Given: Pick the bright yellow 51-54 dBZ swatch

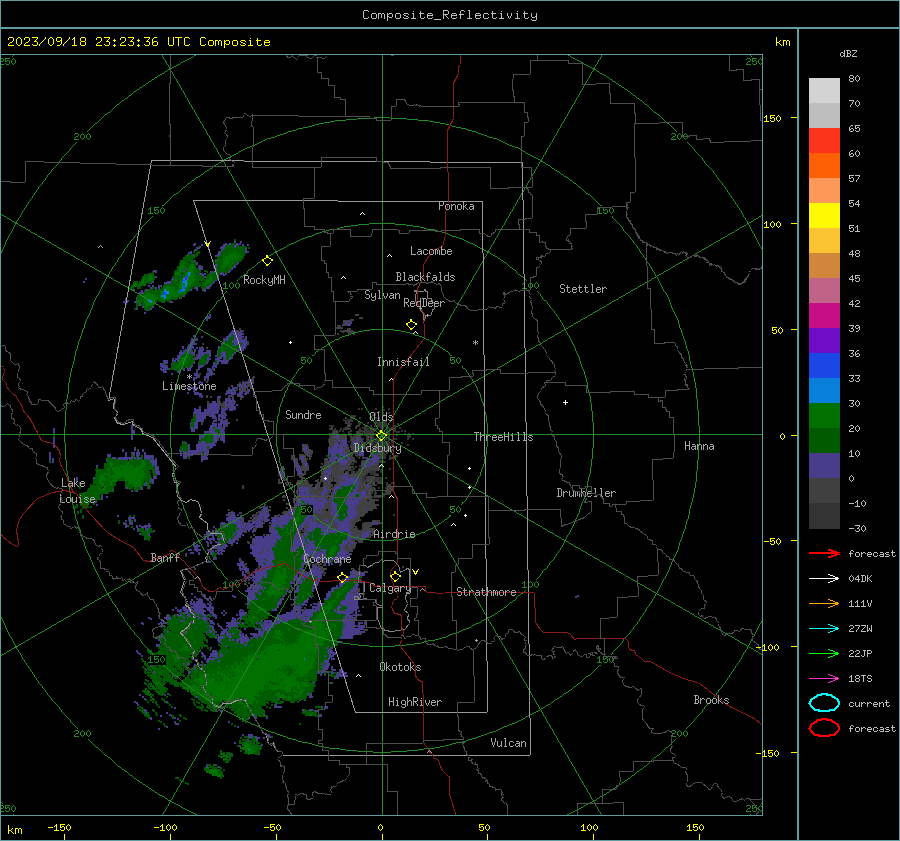Looking at the screenshot, I should click(x=824, y=216).
